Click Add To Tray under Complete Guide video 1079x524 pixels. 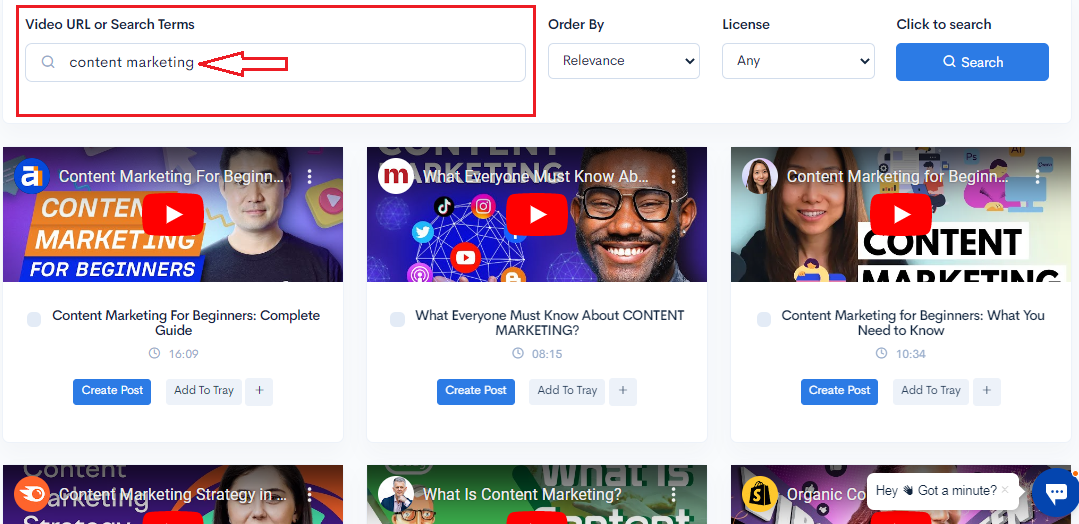pos(204,391)
